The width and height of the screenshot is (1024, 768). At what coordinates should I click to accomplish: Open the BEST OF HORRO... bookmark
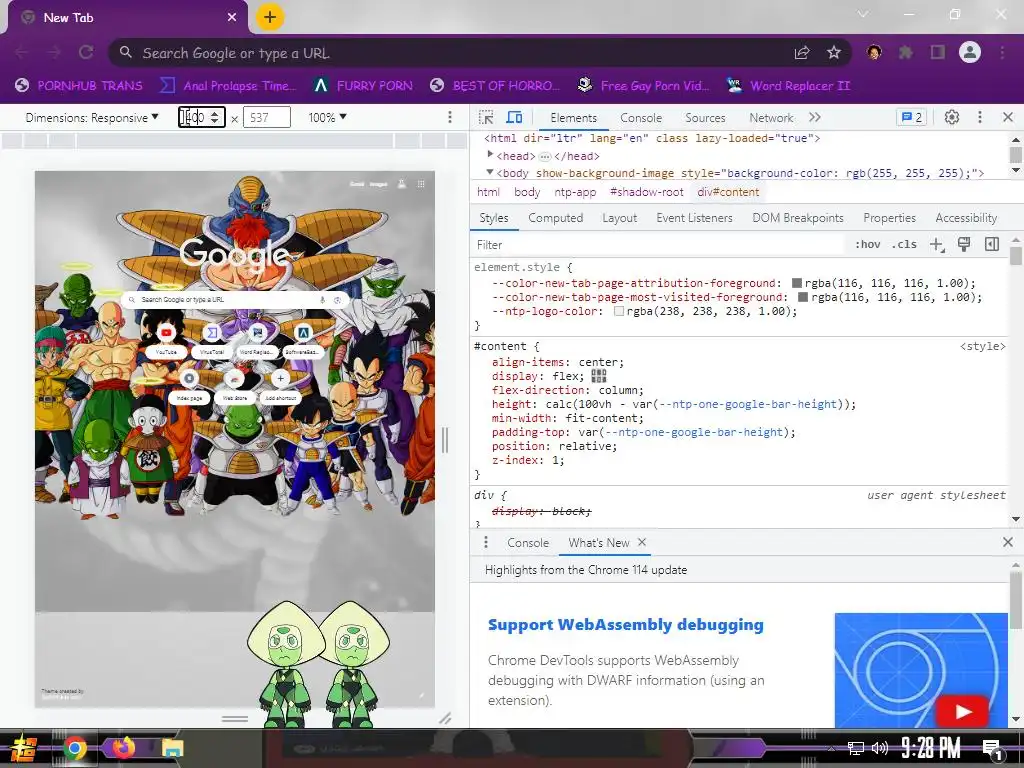pyautogui.click(x=496, y=86)
